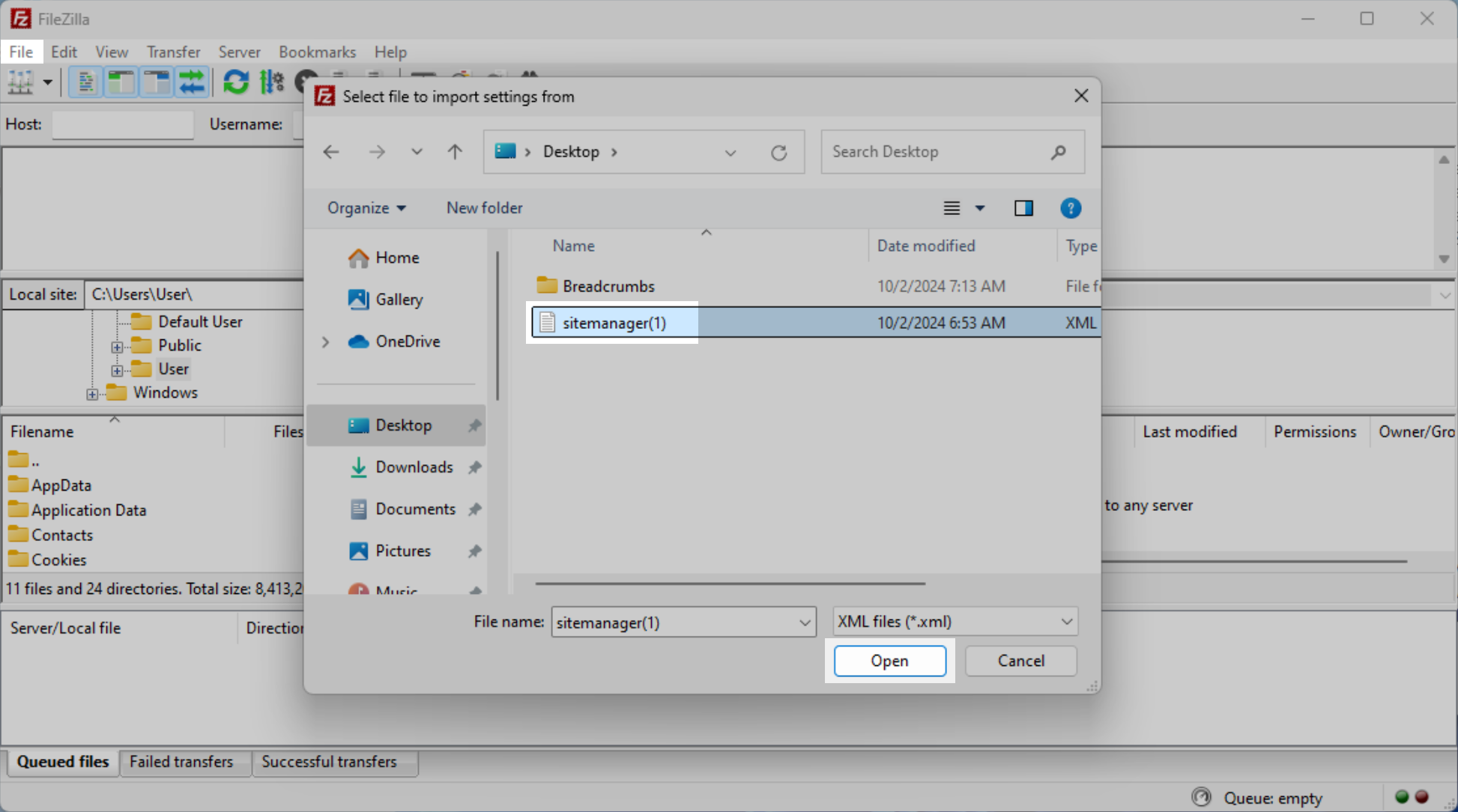Image resolution: width=1458 pixels, height=812 pixels.
Task: Open the Bookmarks menu
Action: (317, 52)
